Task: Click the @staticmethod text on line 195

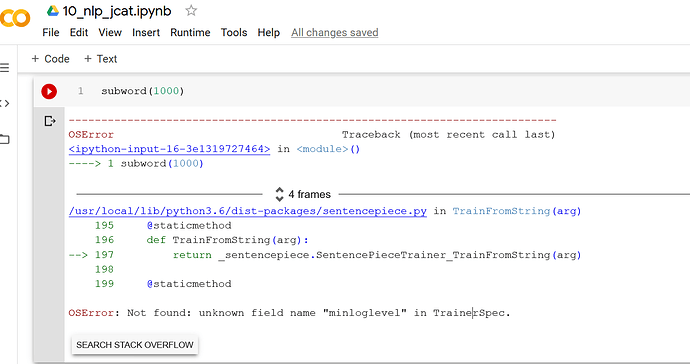Action: [x=189, y=225]
